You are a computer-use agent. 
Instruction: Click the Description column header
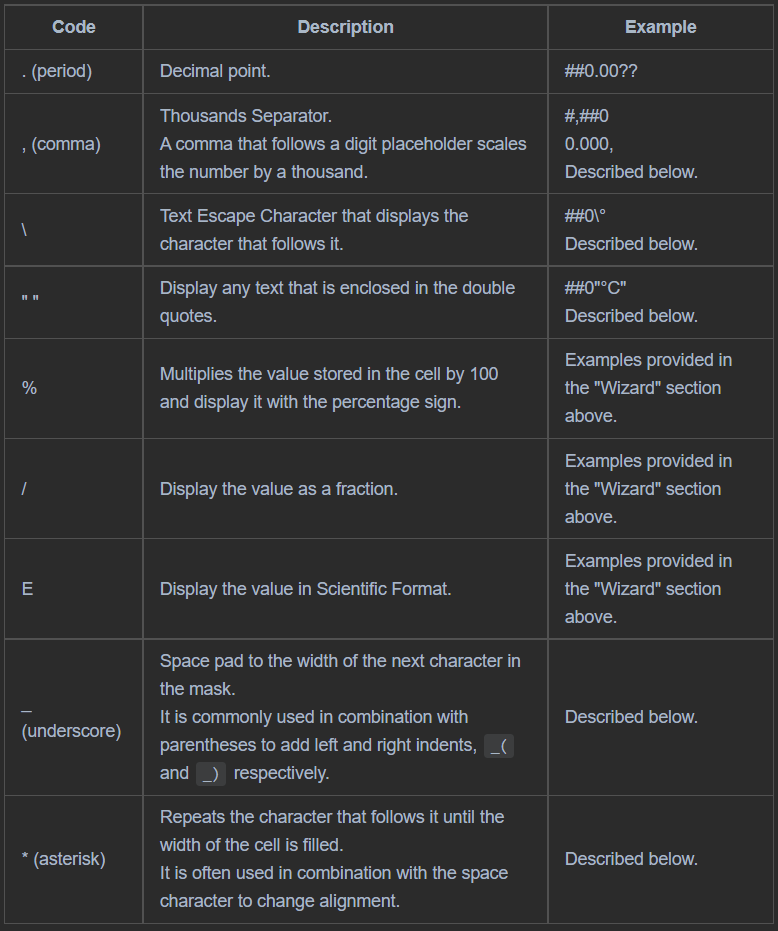[x=345, y=27]
